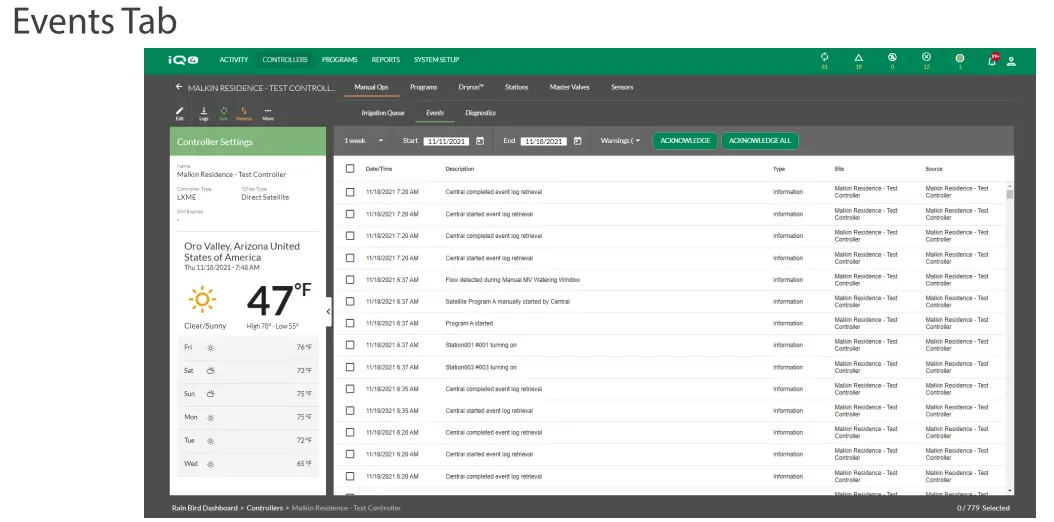Select the Events sub-tab

[435, 113]
